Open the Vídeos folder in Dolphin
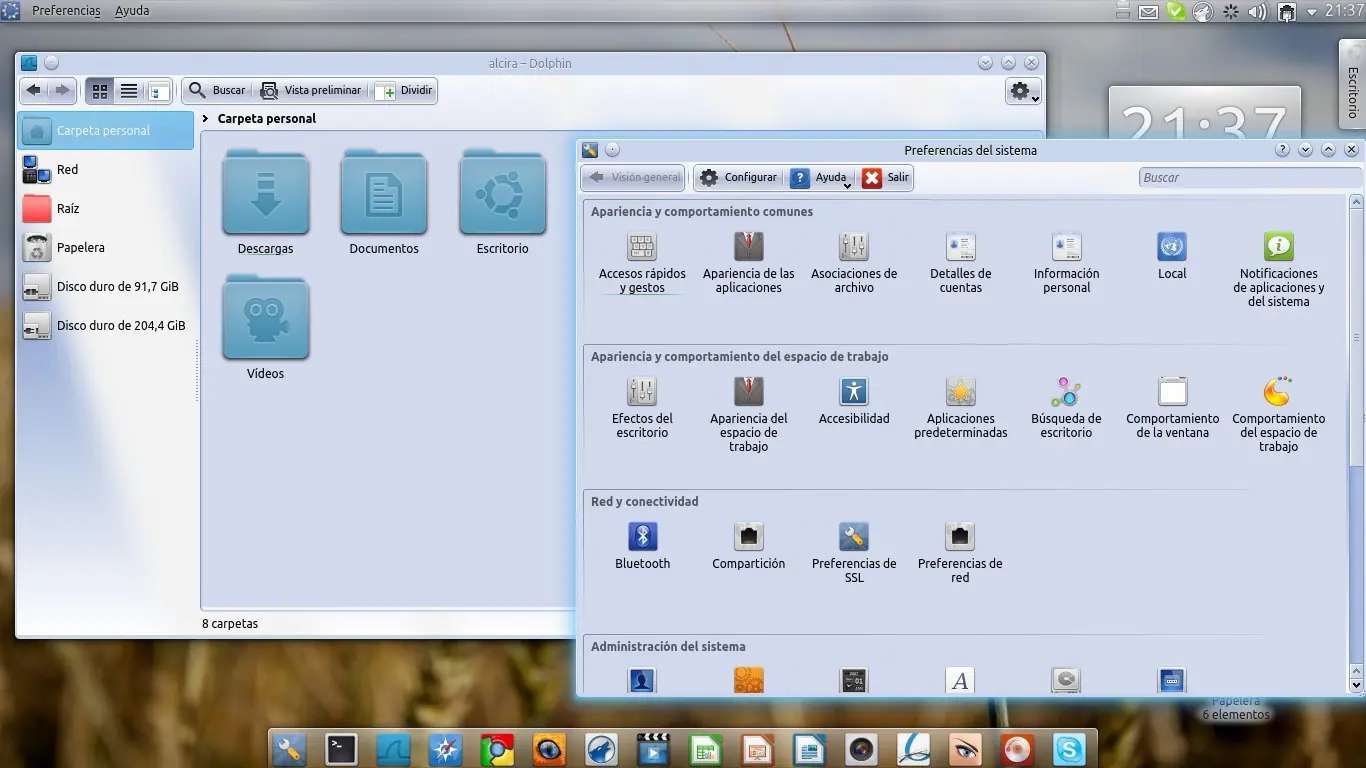Viewport: 1366px width, 768px height. [265, 318]
